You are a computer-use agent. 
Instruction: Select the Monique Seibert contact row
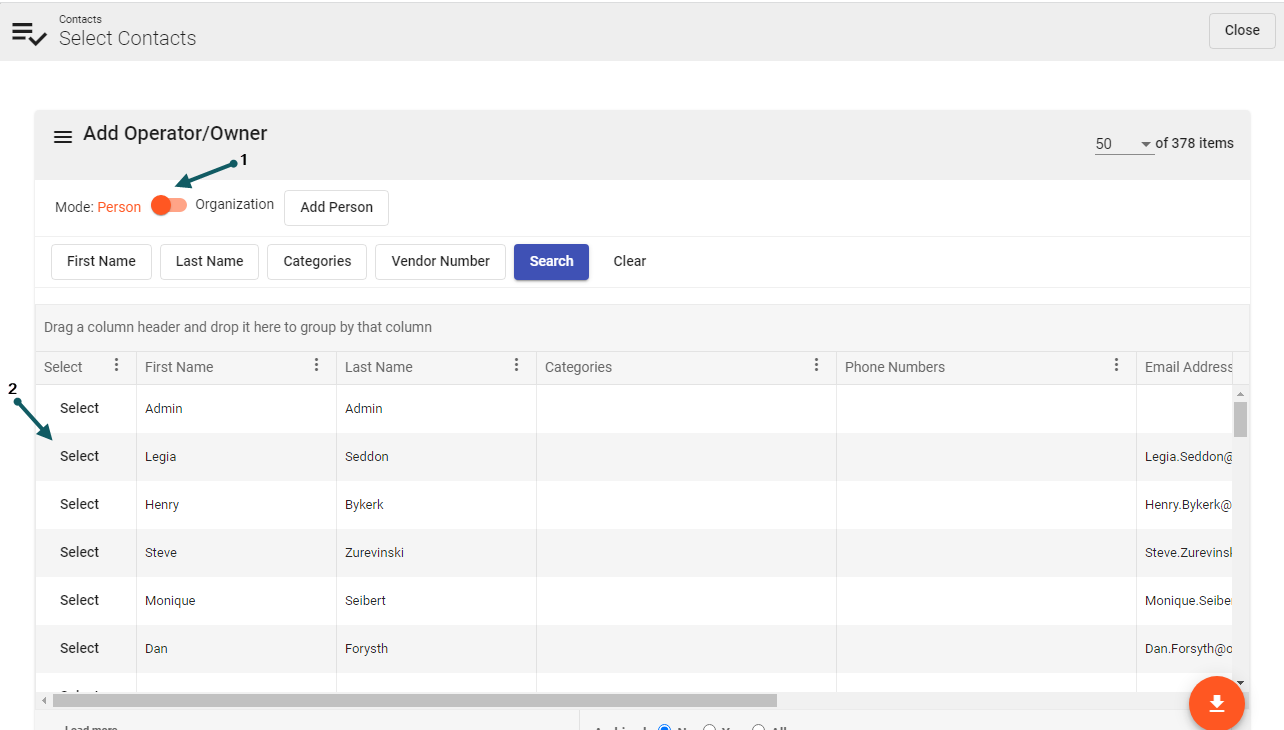click(x=79, y=600)
